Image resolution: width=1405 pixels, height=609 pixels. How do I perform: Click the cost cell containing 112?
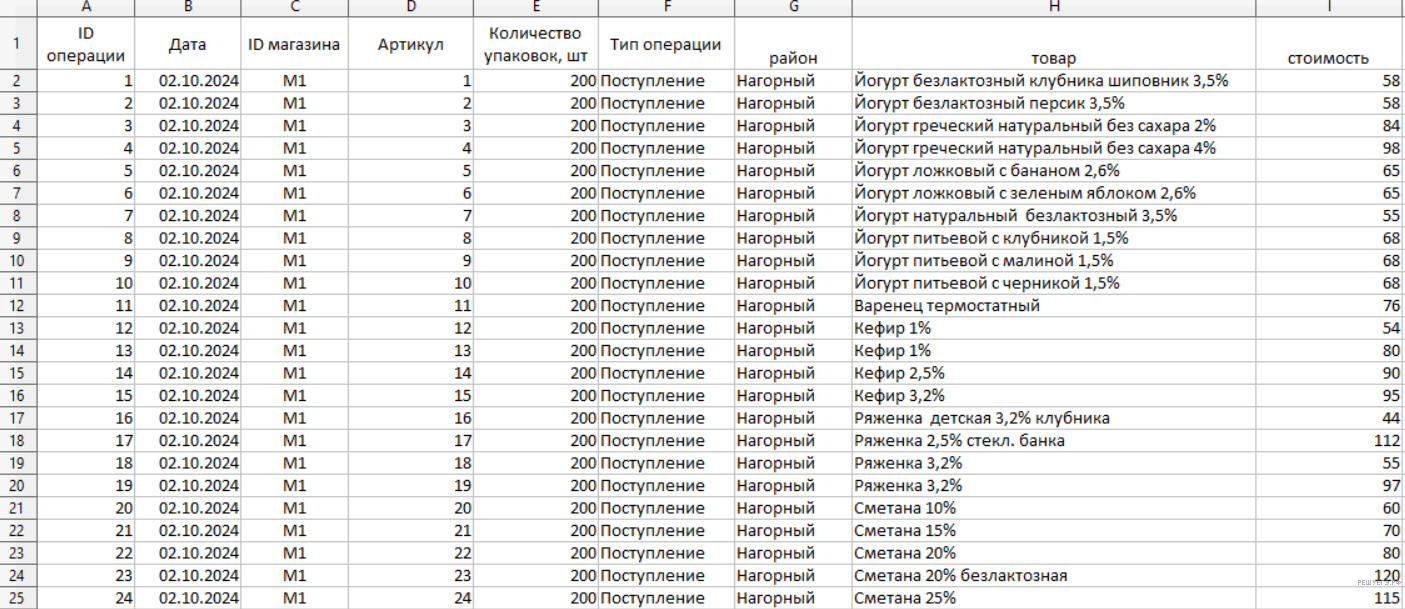pos(1328,441)
